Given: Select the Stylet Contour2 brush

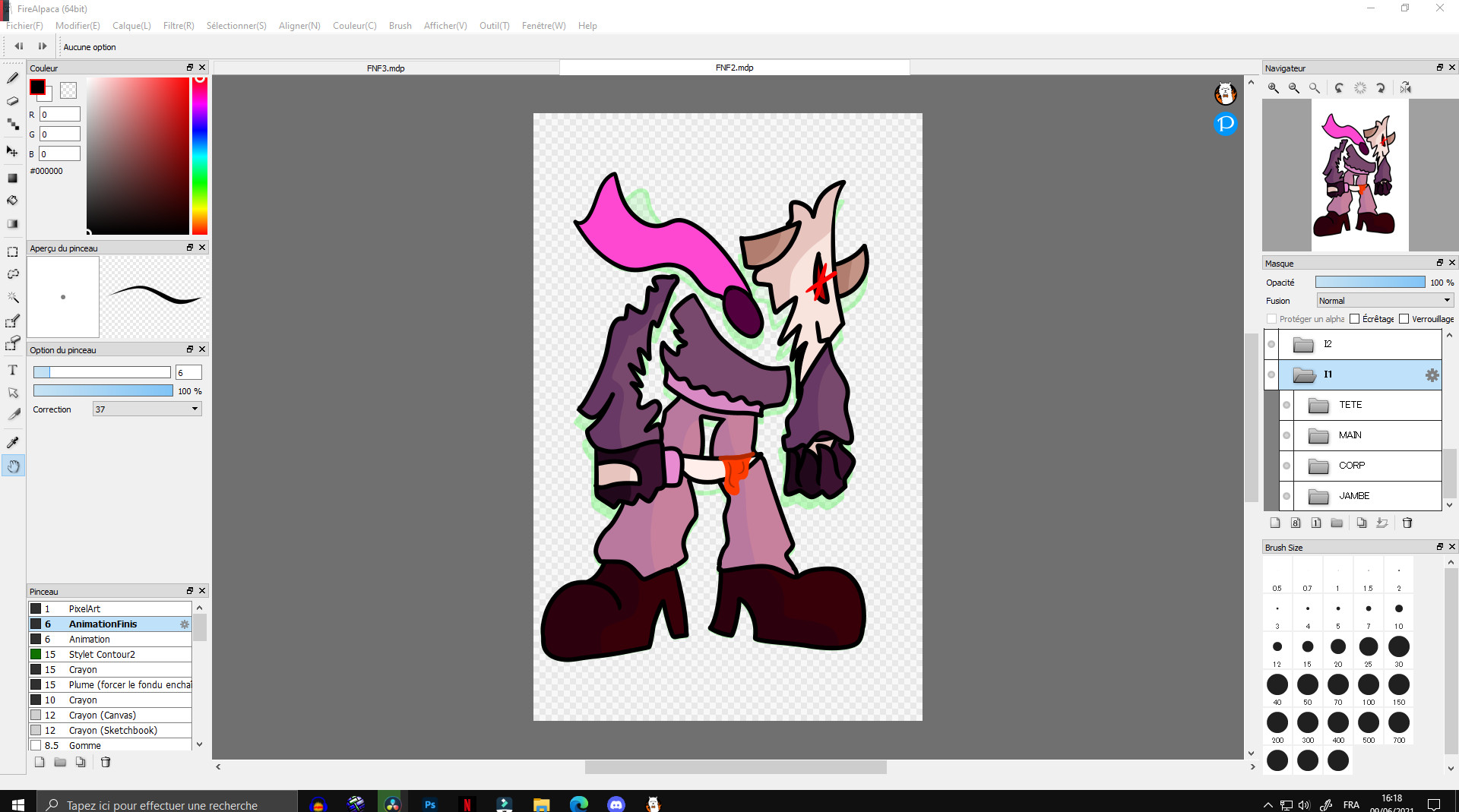Looking at the screenshot, I should [x=102, y=654].
